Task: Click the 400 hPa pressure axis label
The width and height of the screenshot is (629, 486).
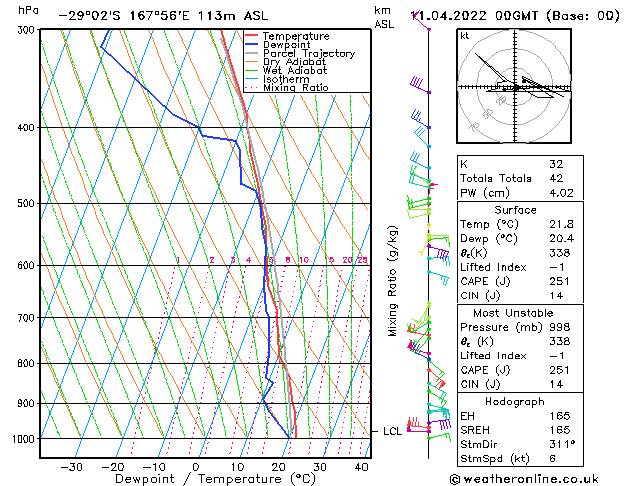Action: pos(28,128)
